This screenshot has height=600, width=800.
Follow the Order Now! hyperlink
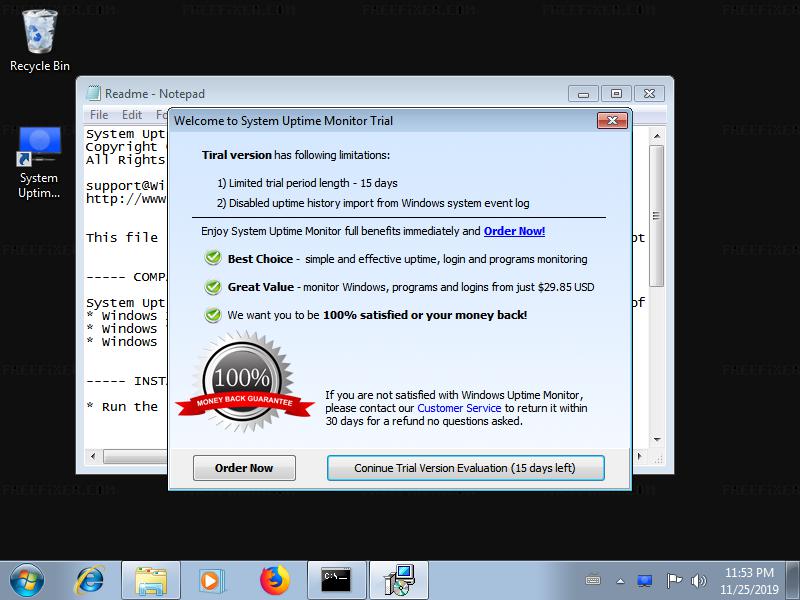514,231
